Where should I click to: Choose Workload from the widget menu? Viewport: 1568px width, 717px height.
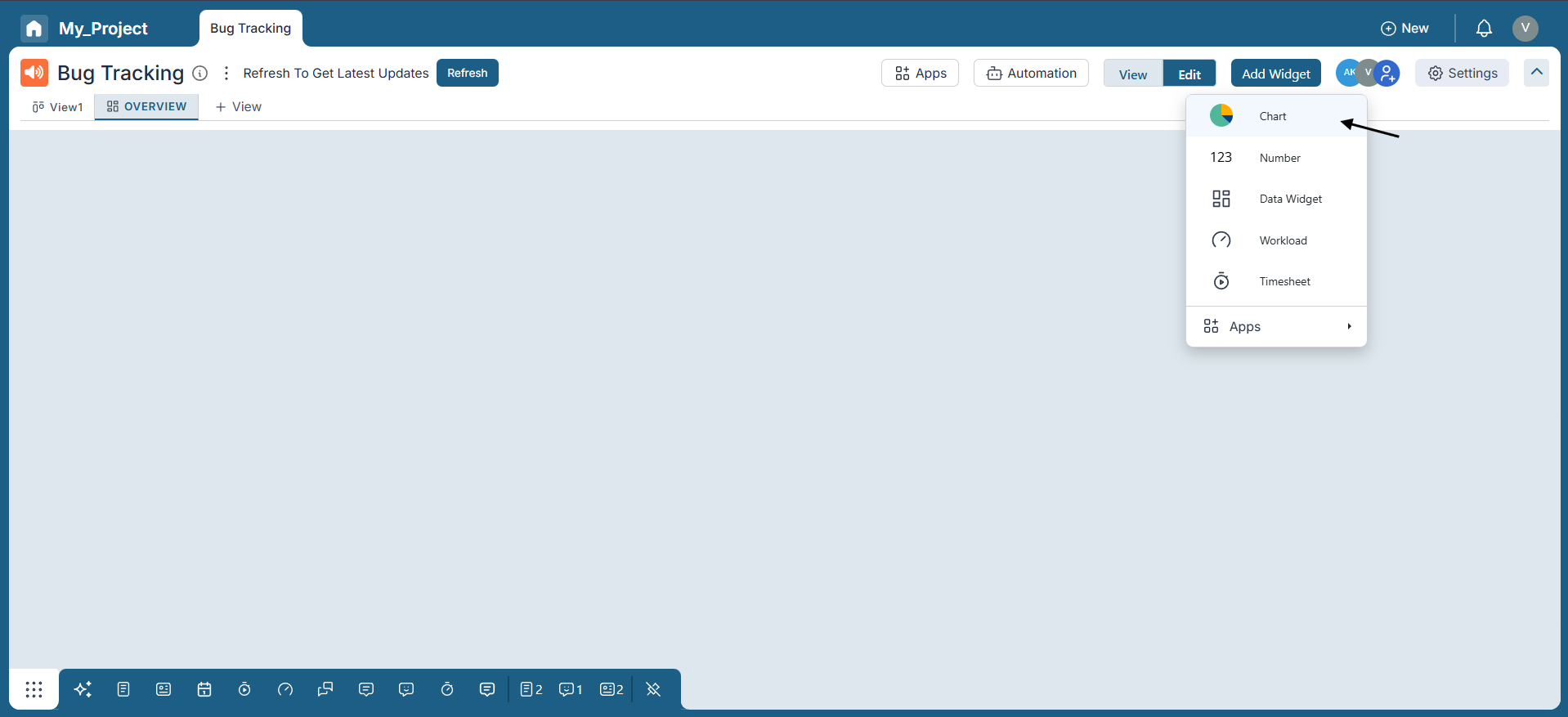[x=1277, y=240]
